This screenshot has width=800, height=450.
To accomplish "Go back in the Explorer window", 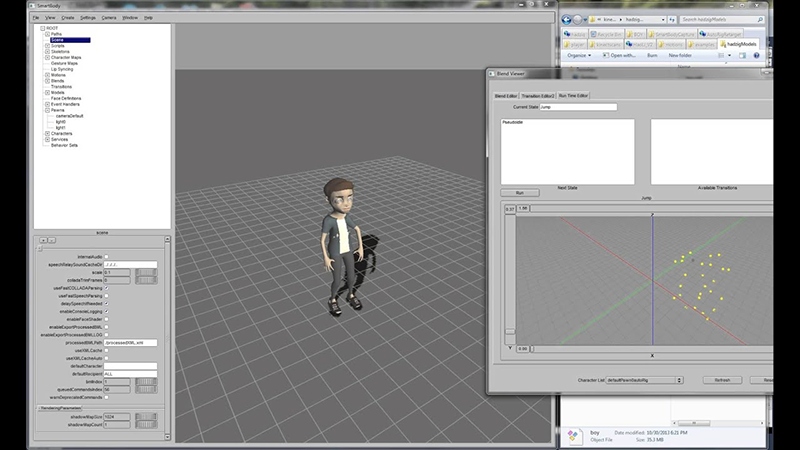I will pyautogui.click(x=566, y=19).
